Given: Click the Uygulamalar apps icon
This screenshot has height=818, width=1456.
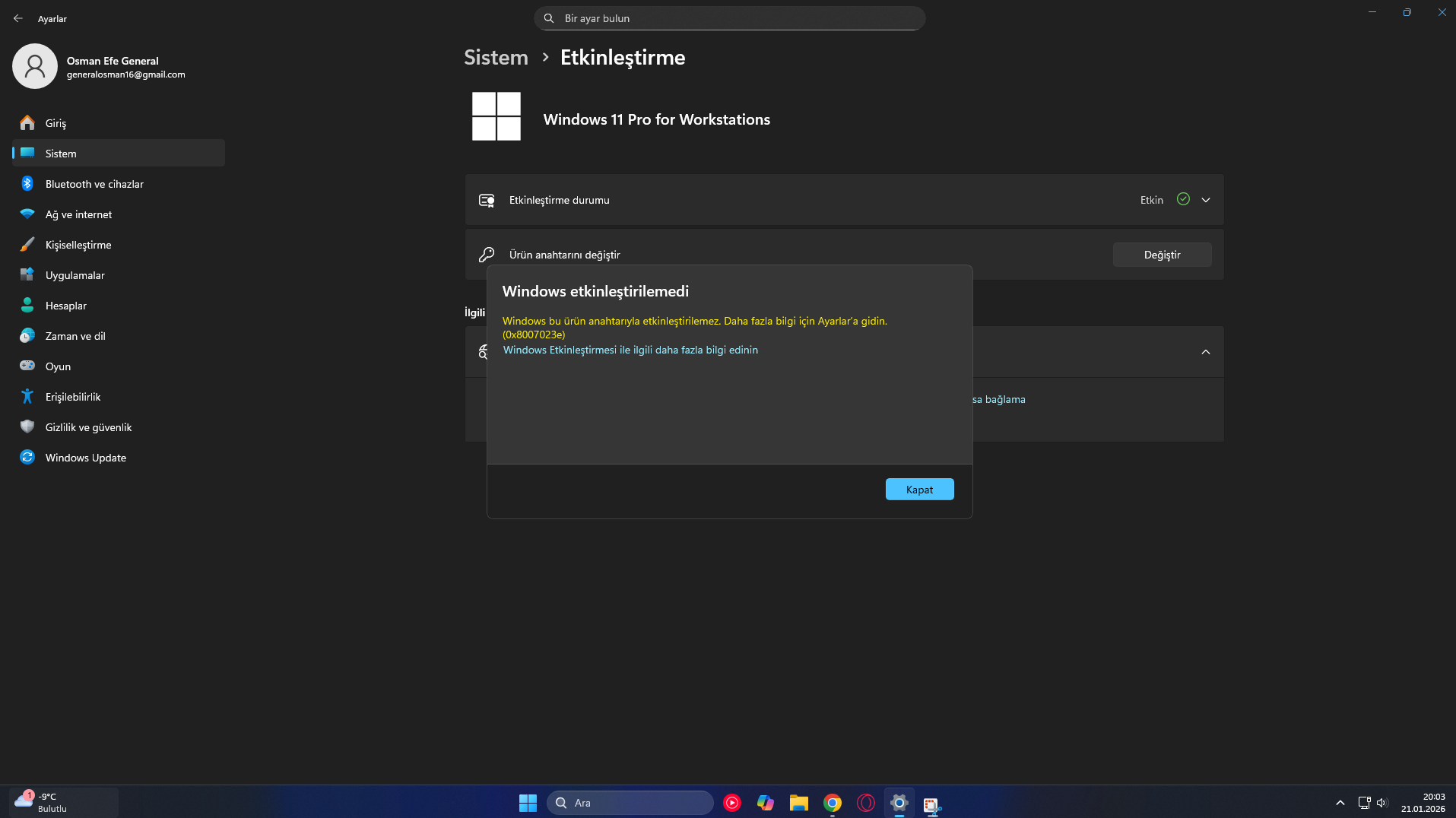Looking at the screenshot, I should pyautogui.click(x=27, y=274).
